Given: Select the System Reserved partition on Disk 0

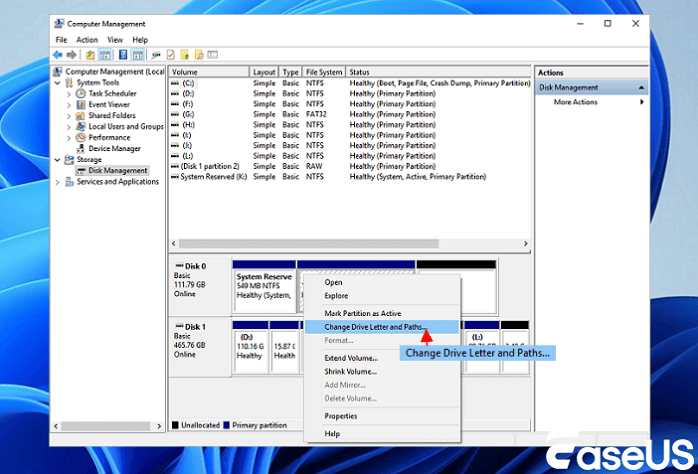Looking at the screenshot, I should [265, 286].
